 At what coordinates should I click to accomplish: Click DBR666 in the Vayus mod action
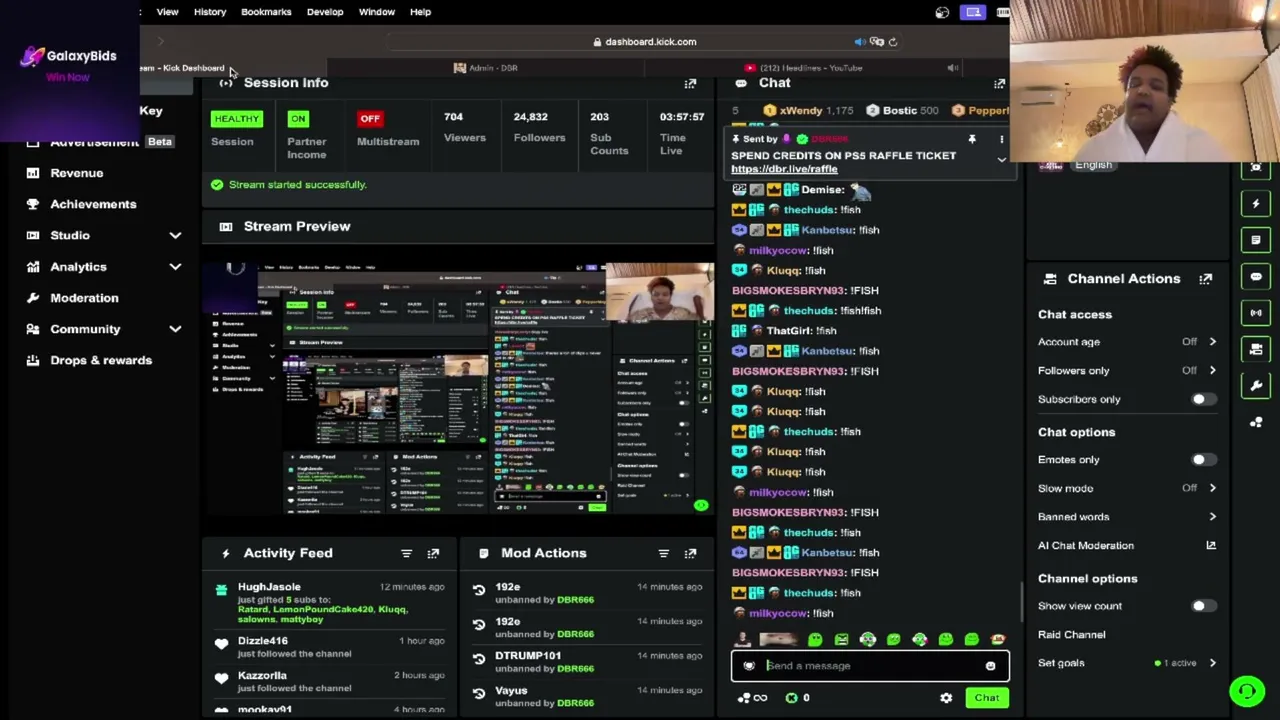point(575,703)
